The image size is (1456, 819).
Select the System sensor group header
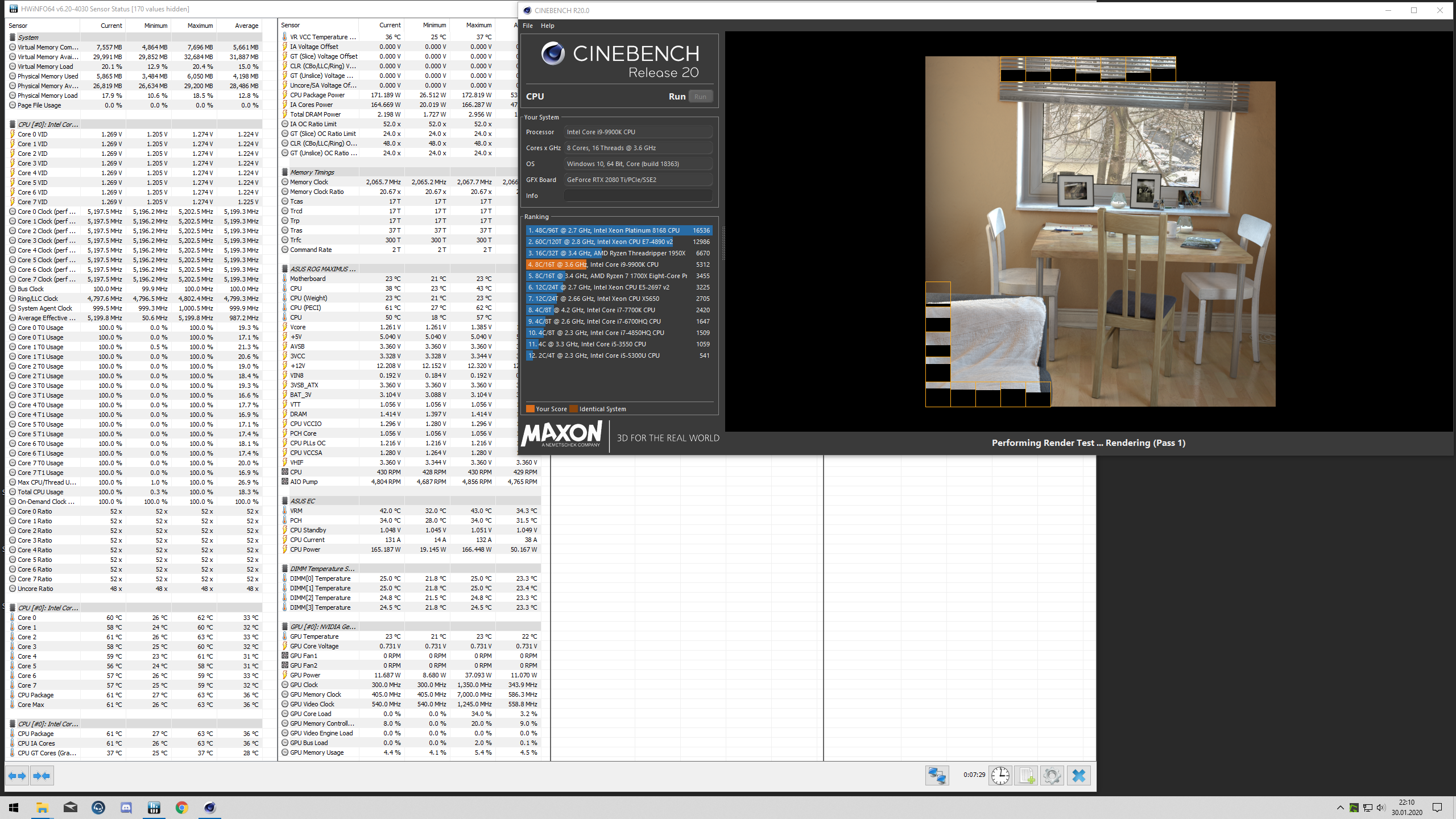[x=28, y=38]
